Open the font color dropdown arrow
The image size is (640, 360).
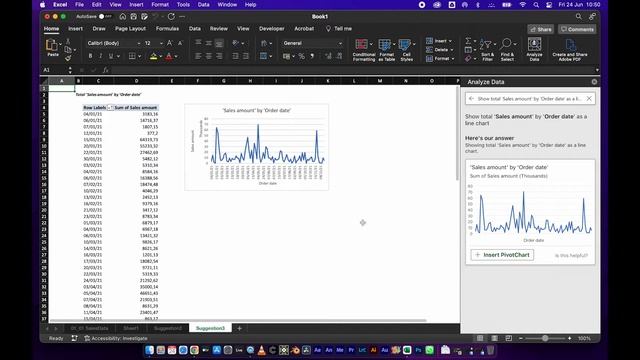[x=176, y=56]
